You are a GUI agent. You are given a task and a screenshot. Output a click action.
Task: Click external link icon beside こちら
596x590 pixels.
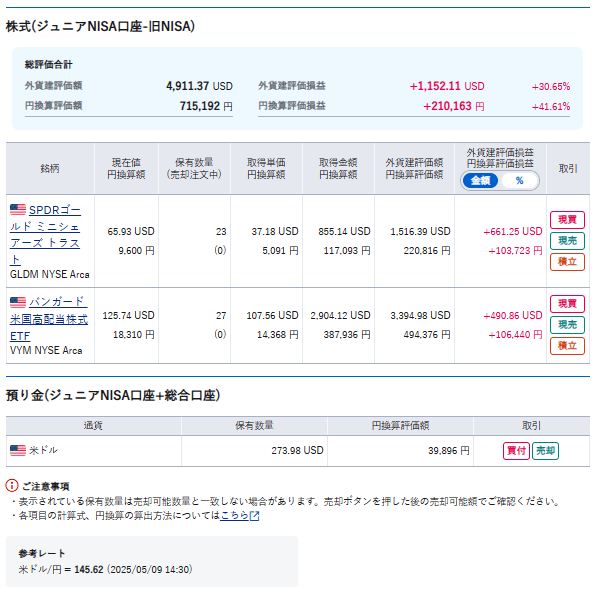pyautogui.click(x=254, y=516)
